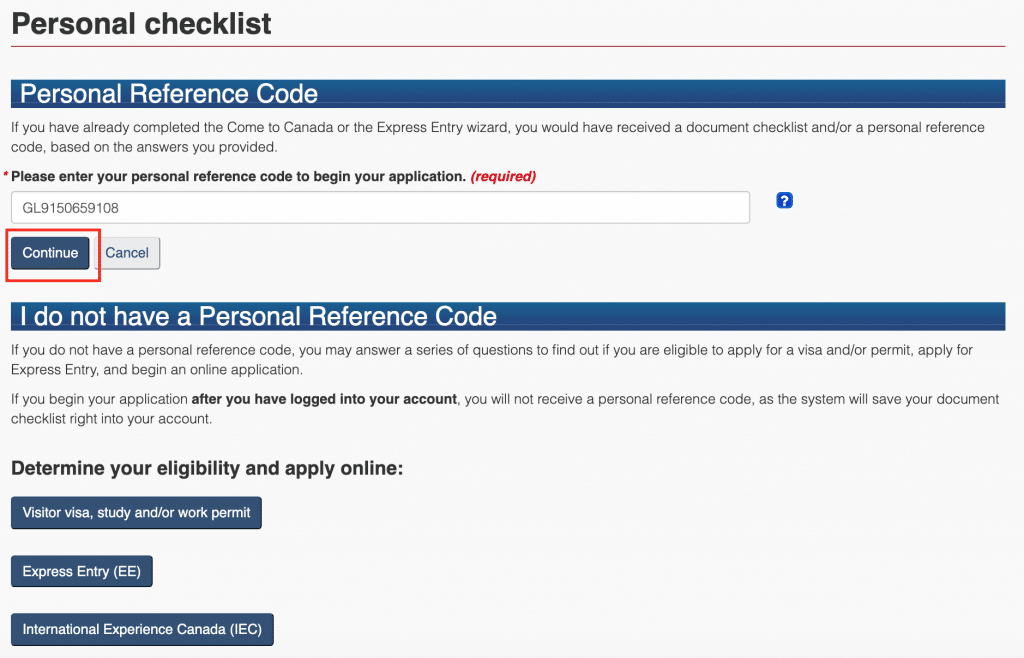Click the Personal Reference Code section header
The height and width of the screenshot is (658, 1024).
coord(169,94)
